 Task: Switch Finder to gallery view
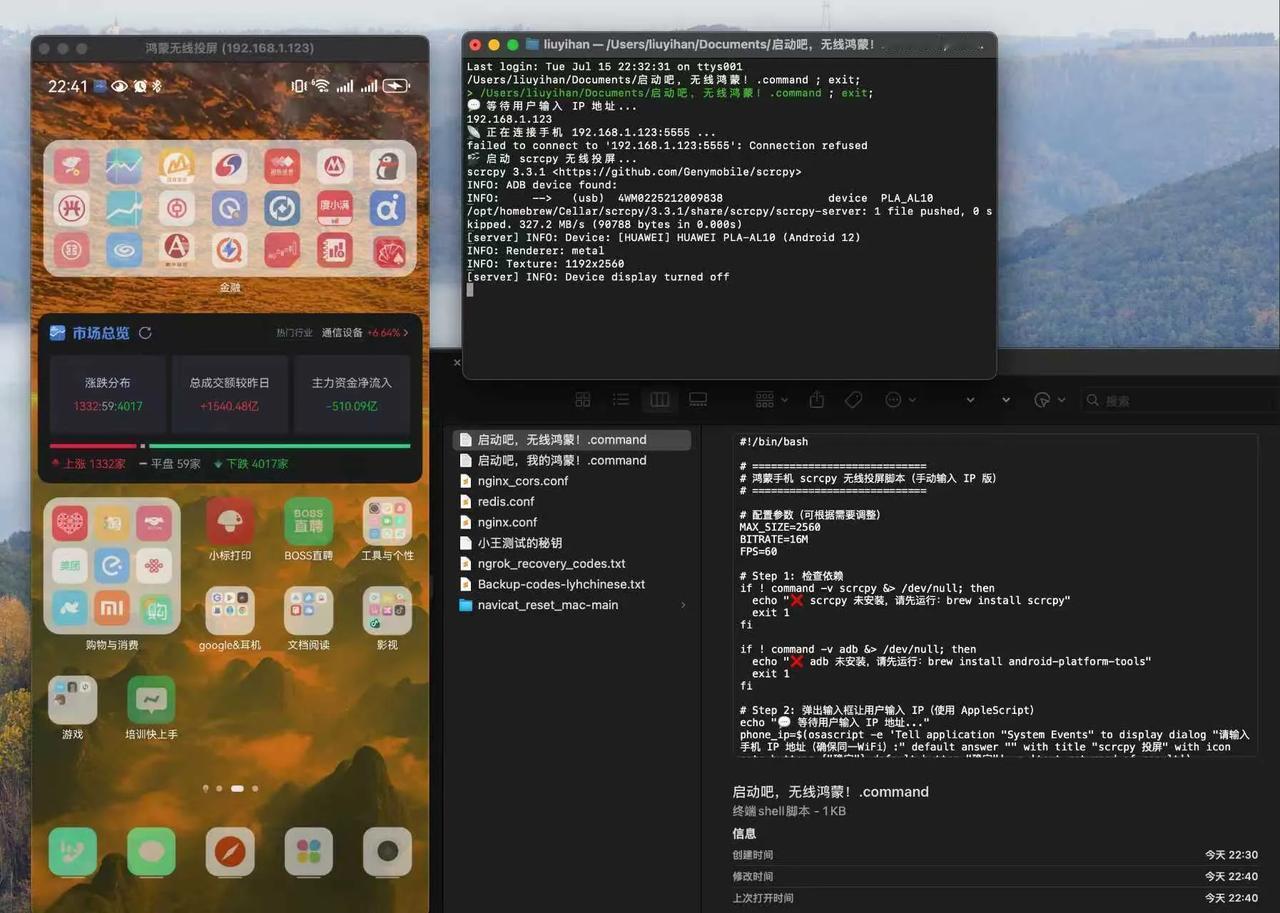click(698, 400)
